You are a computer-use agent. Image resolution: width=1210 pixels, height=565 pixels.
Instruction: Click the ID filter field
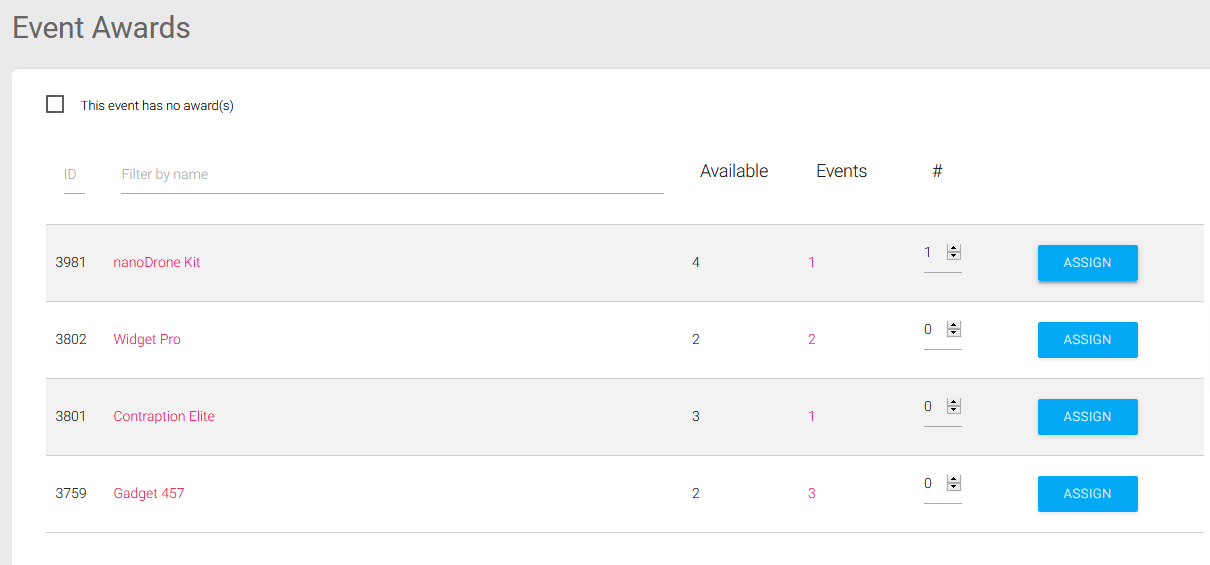coord(74,174)
